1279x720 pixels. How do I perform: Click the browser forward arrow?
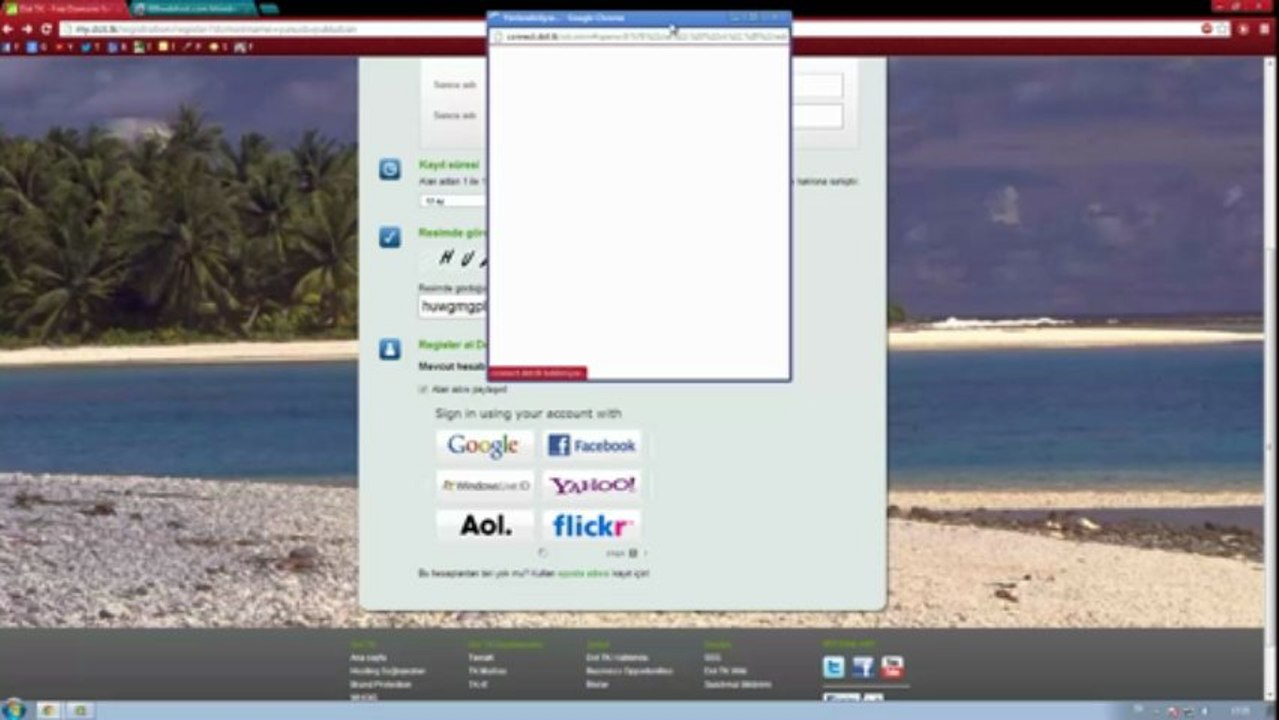[27, 29]
